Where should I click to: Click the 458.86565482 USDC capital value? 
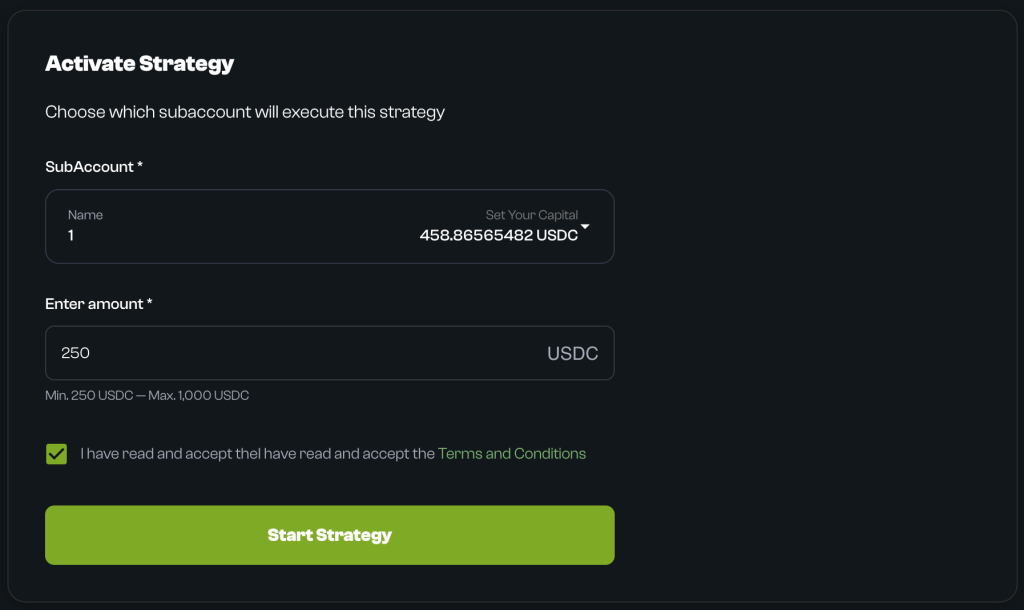(x=498, y=237)
